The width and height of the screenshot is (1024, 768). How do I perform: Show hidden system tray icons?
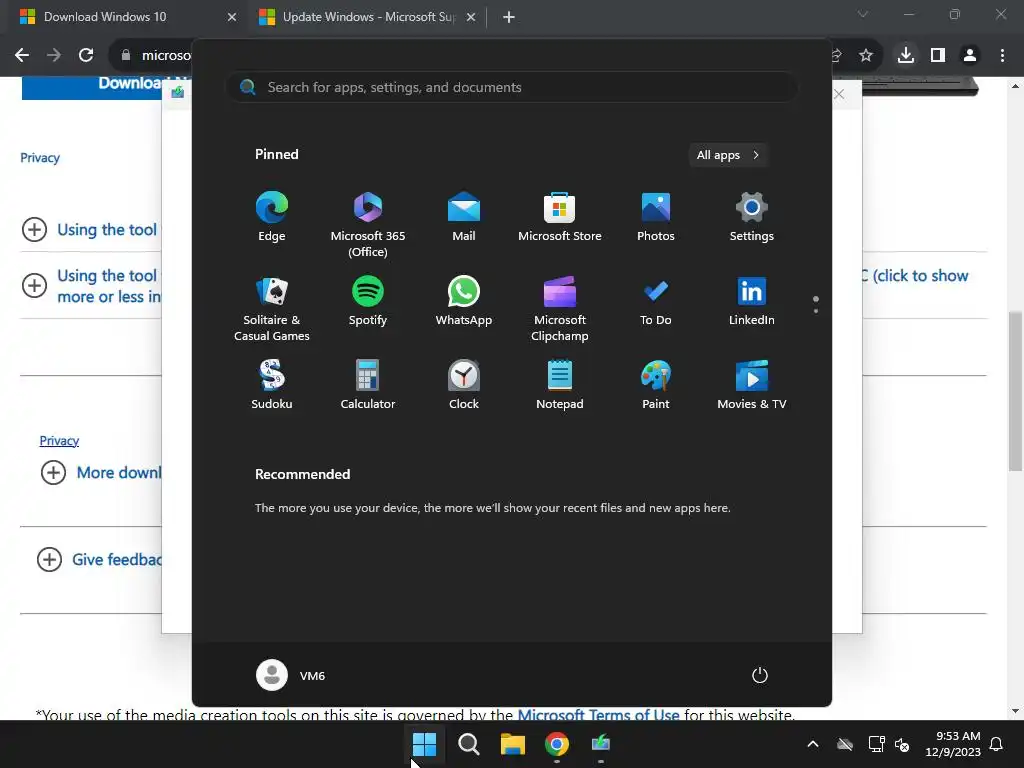click(813, 744)
